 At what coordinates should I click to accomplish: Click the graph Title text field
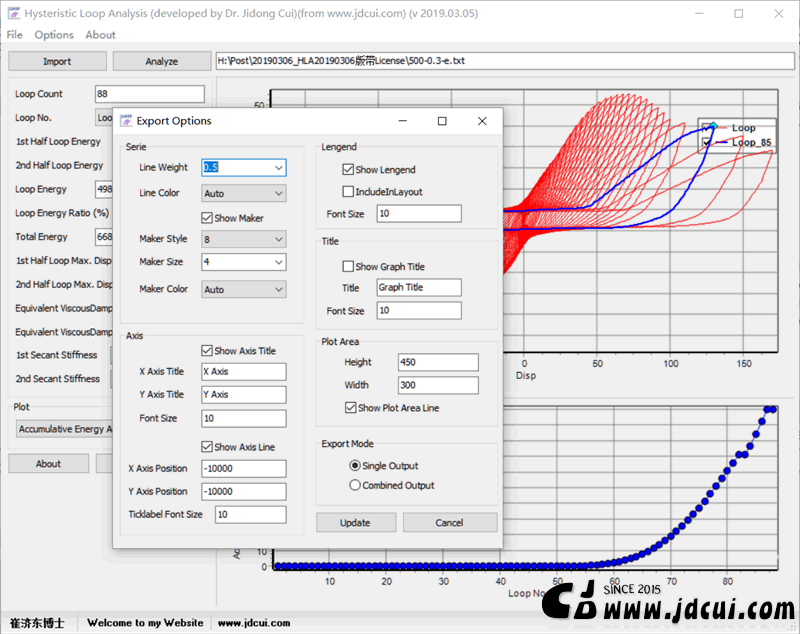419,287
